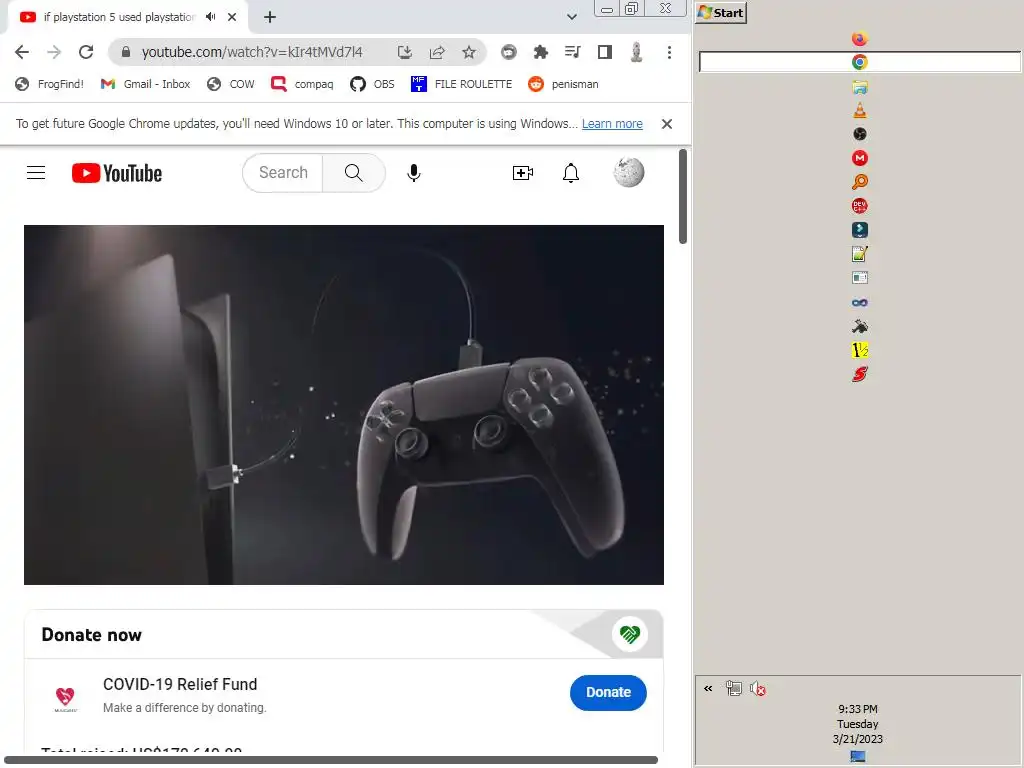Click the address bar URL
Screen dimensions: 1024x768
[252, 52]
